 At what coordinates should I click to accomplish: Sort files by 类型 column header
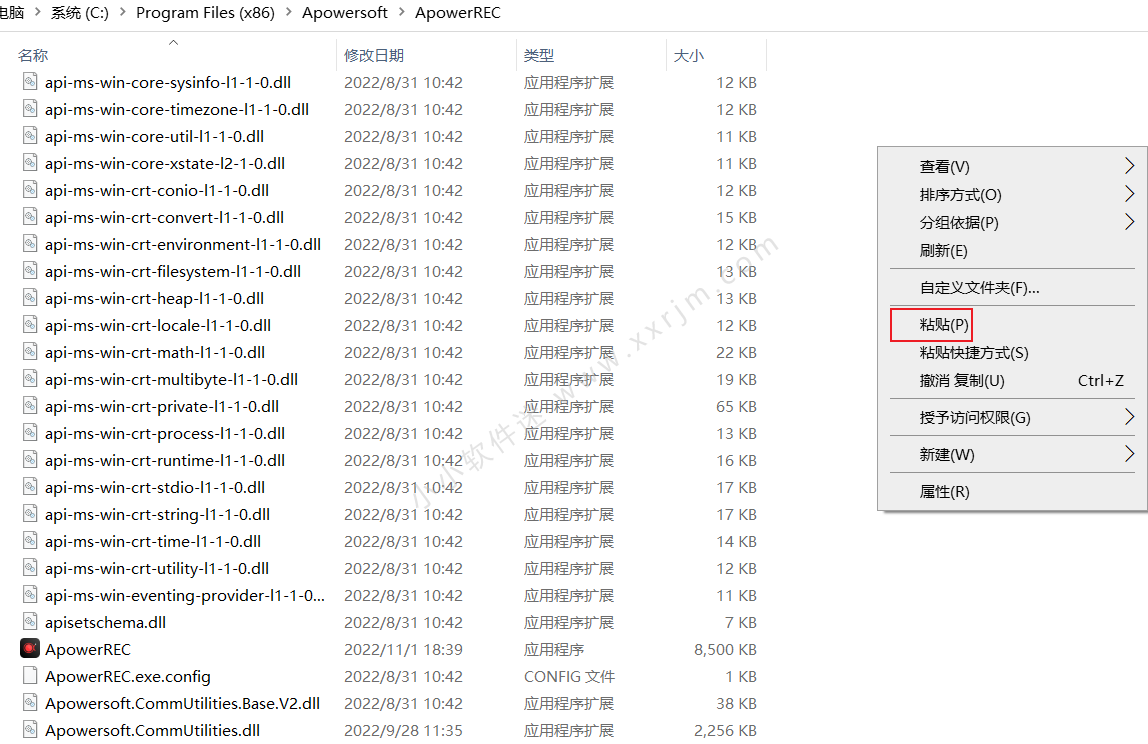539,55
